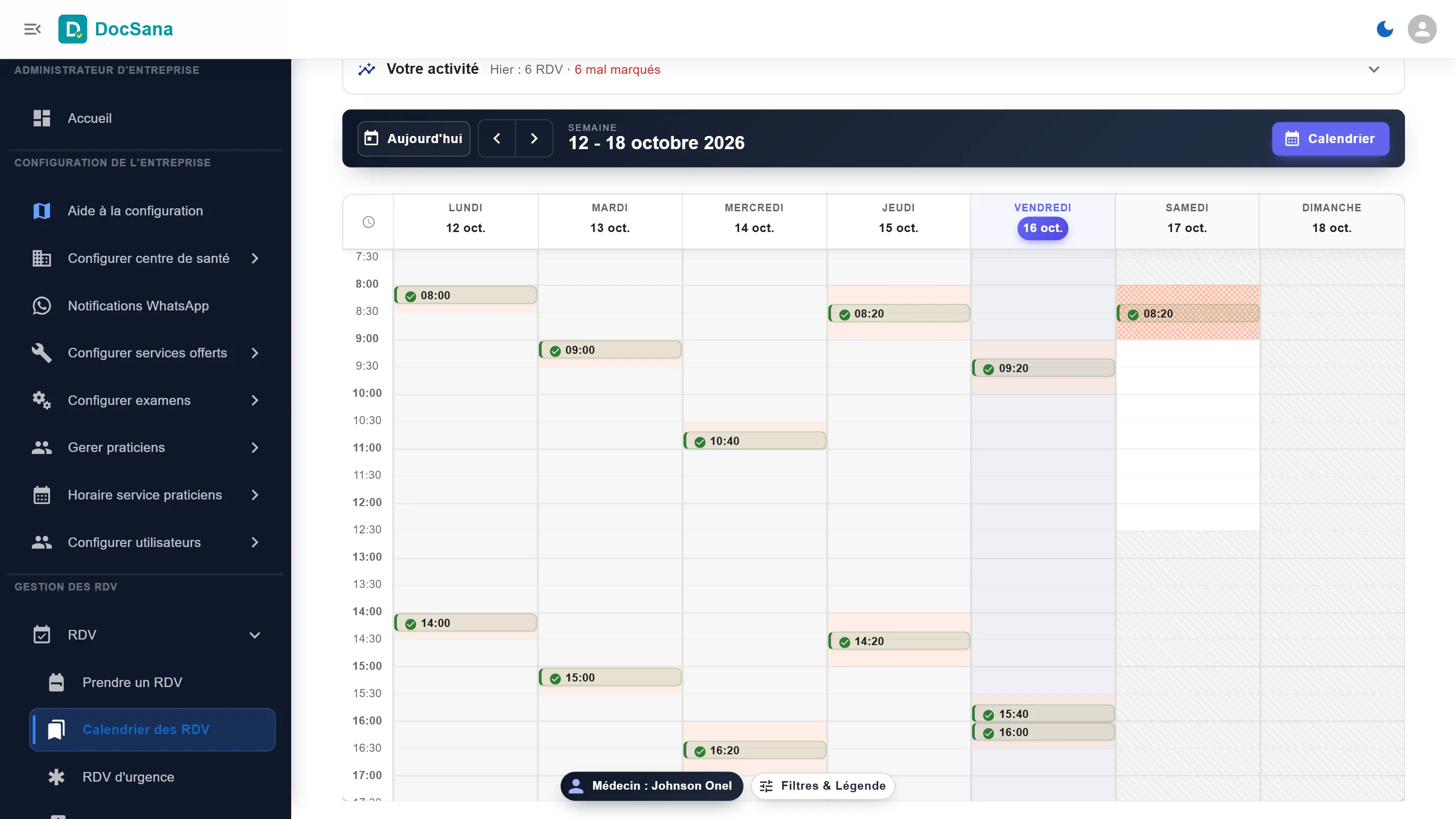
Task: Click the WhatsApp icon in sidebar
Action: [x=41, y=306]
